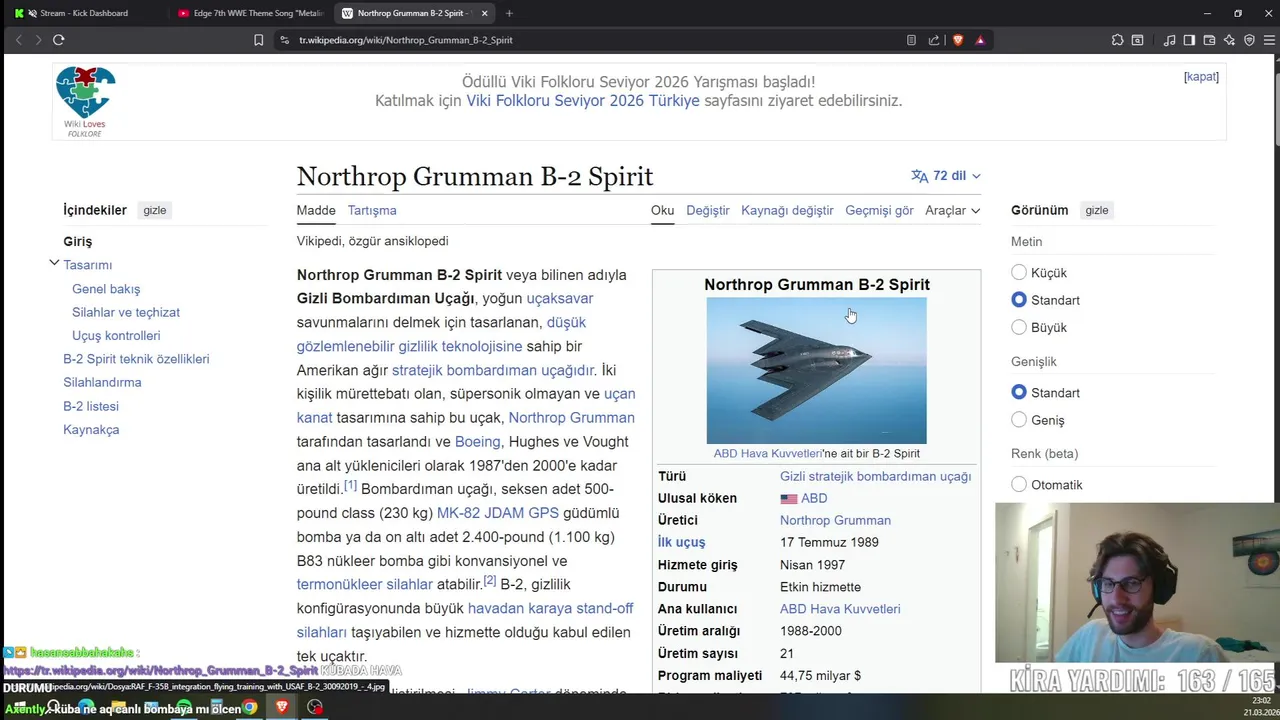The width and height of the screenshot is (1280, 720).
Task: Open Viki Folkloru Seviyor 2026 Türkiye link
Action: click(x=583, y=101)
